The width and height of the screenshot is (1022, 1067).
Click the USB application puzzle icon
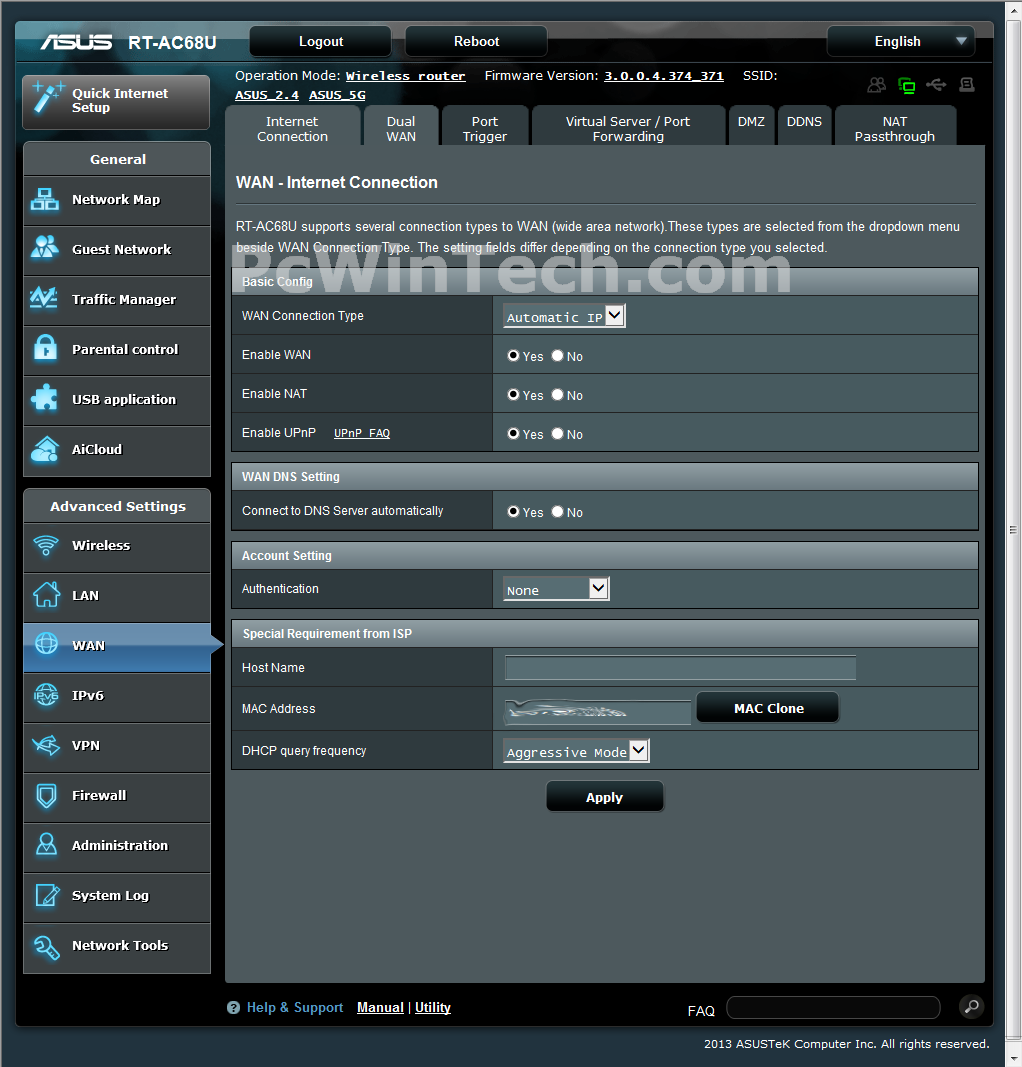45,398
